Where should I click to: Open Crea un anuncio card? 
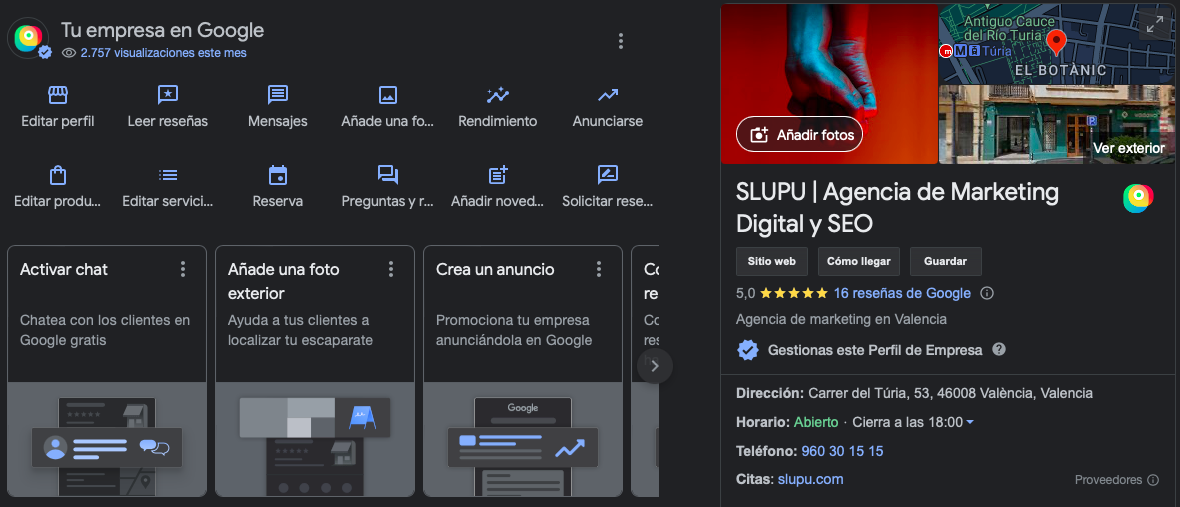pyautogui.click(x=523, y=371)
